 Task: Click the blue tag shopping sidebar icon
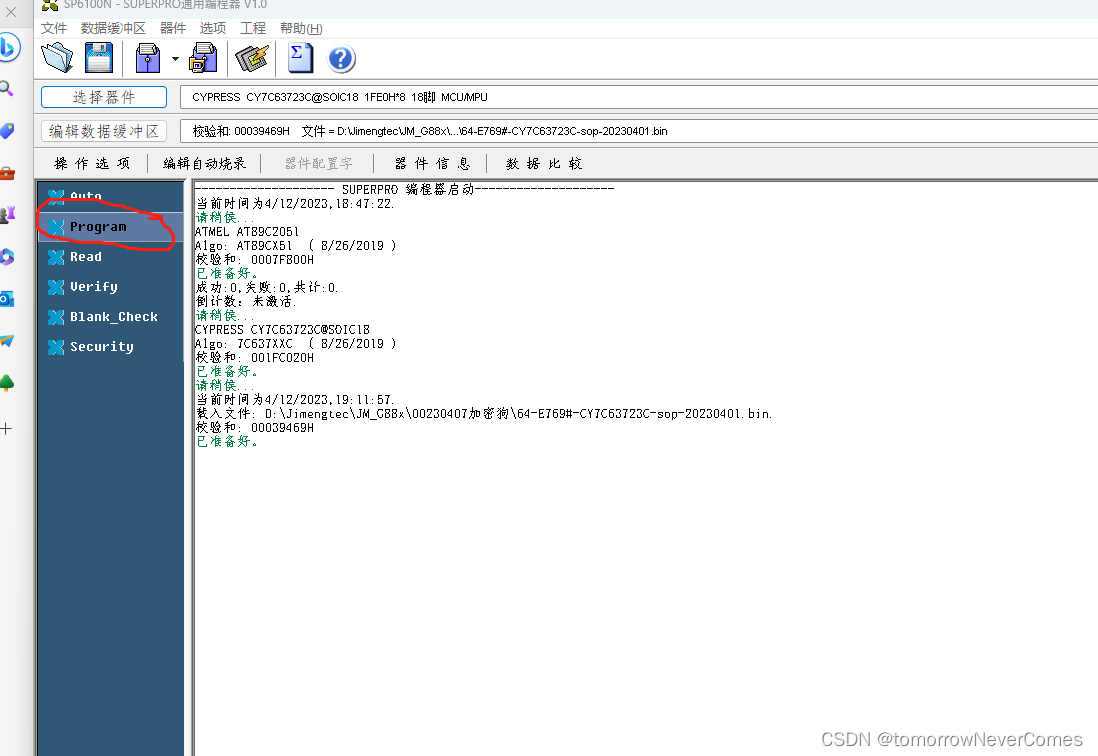click(x=7, y=131)
